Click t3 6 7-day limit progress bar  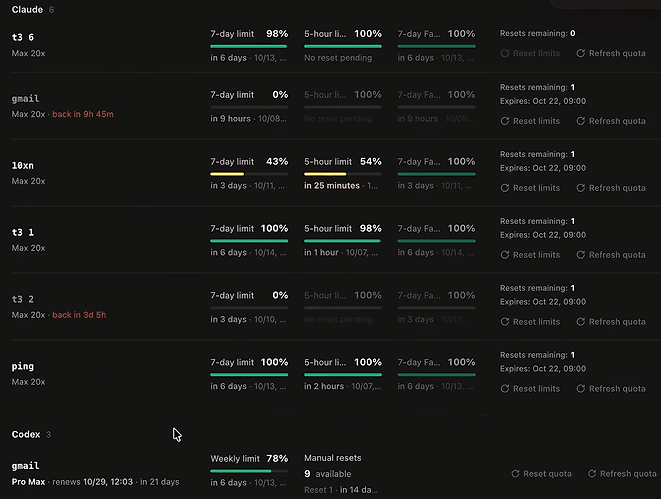(x=249, y=46)
